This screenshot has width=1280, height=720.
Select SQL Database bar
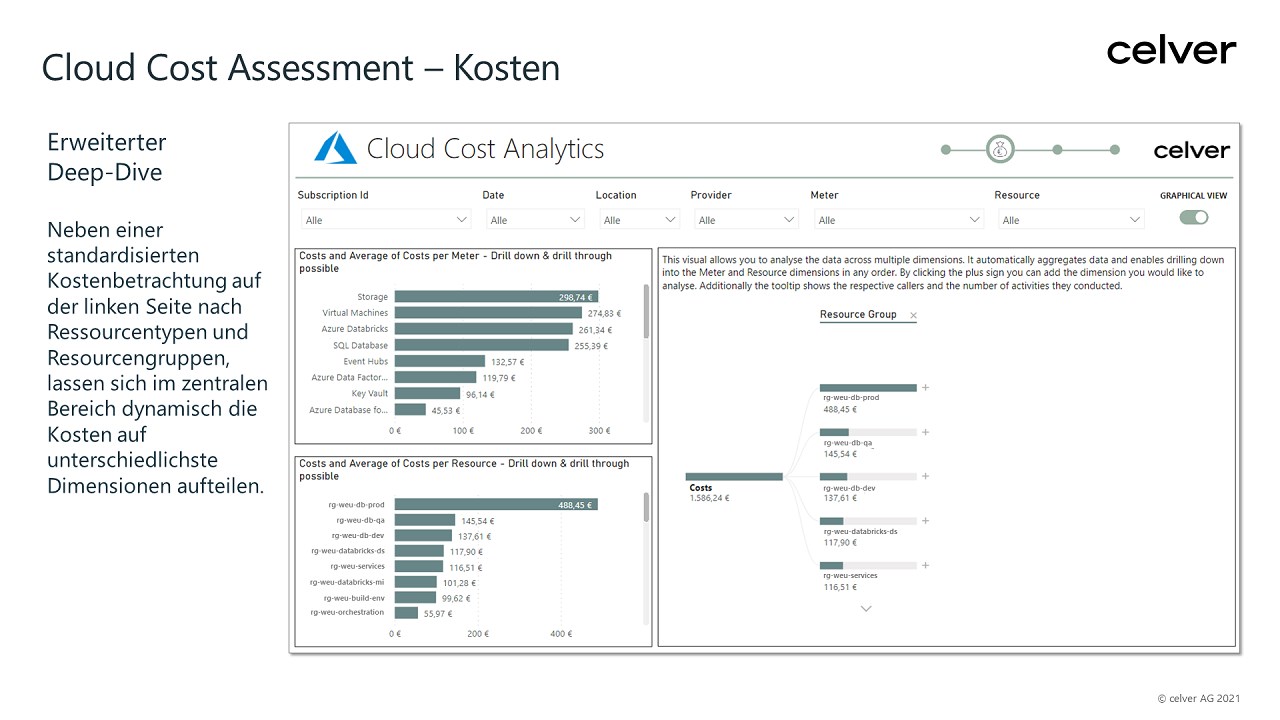point(481,345)
